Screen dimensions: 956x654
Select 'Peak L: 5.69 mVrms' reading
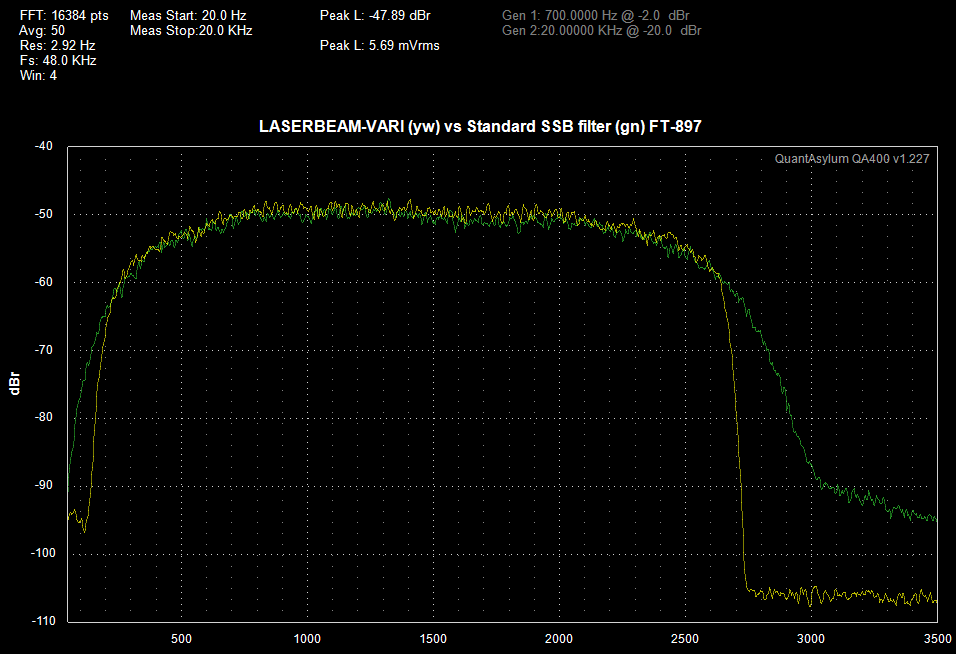click(379, 46)
